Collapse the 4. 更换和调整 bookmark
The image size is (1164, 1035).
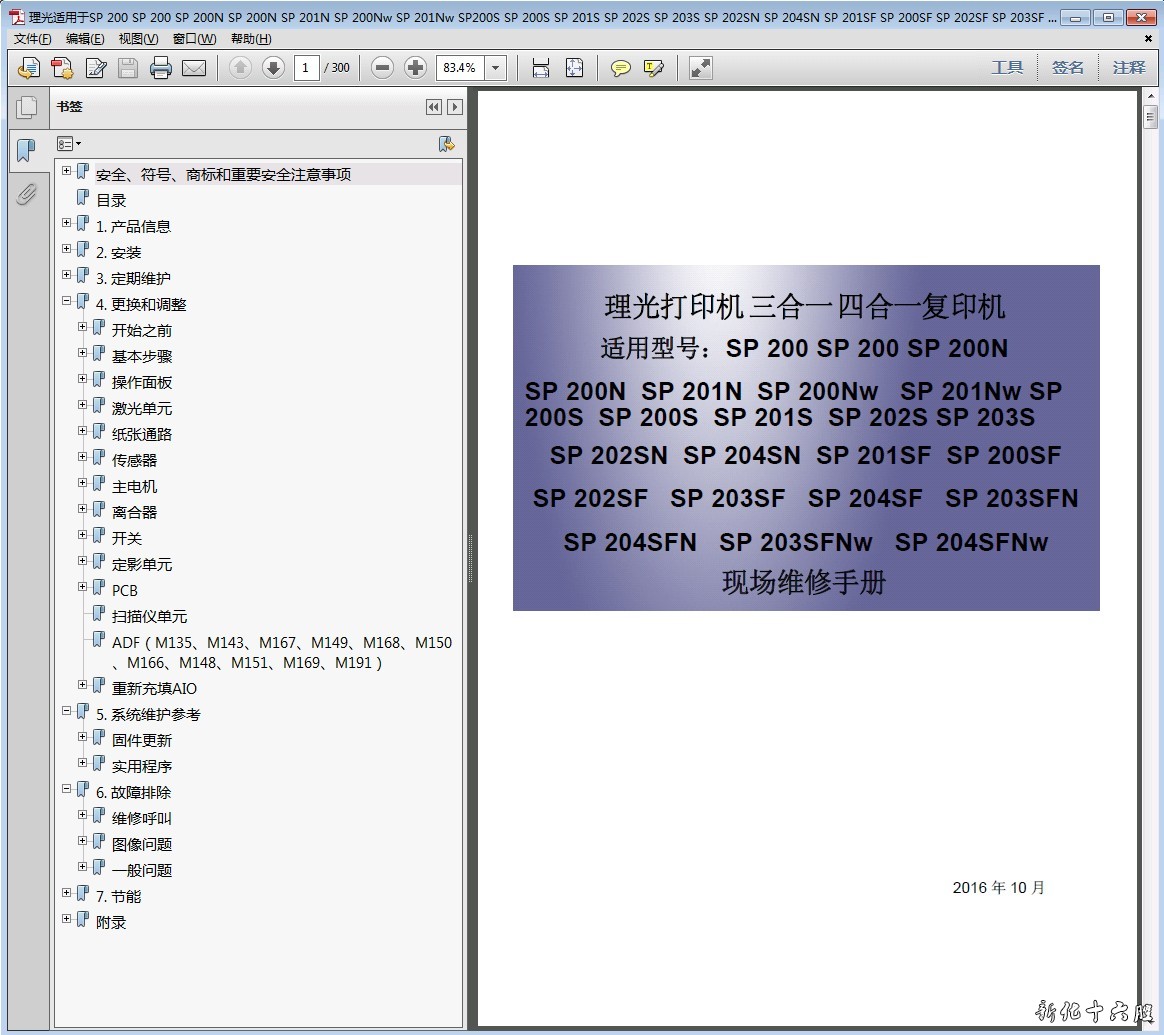67,300
